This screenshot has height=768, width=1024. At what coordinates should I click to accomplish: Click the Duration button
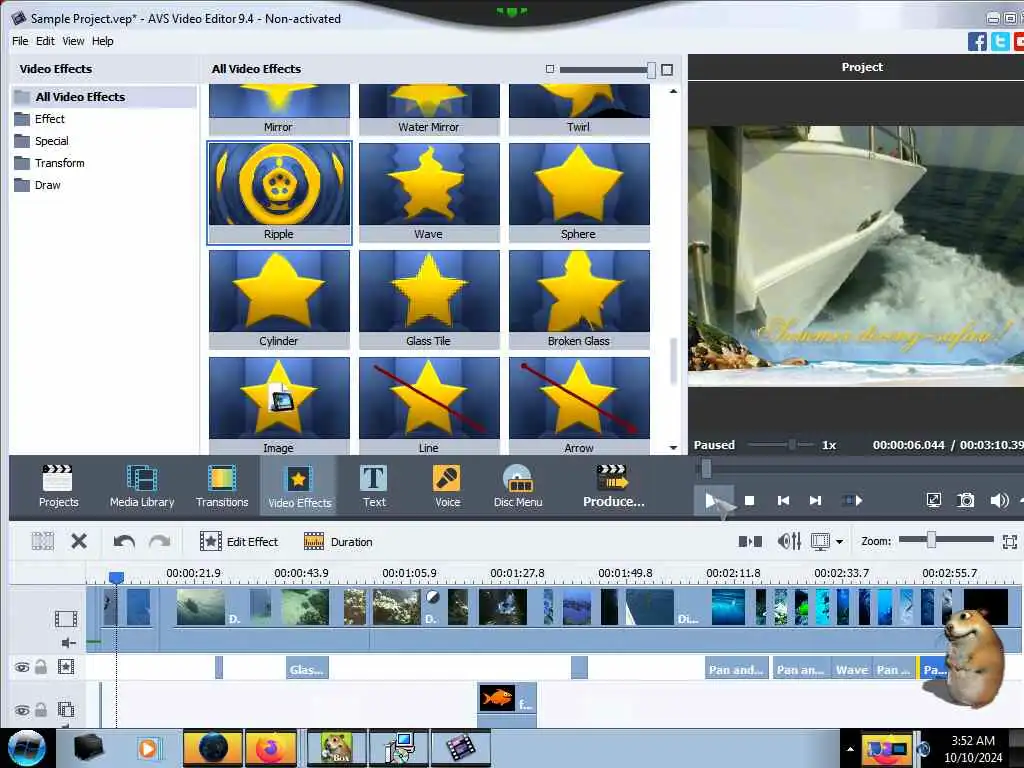(x=338, y=541)
